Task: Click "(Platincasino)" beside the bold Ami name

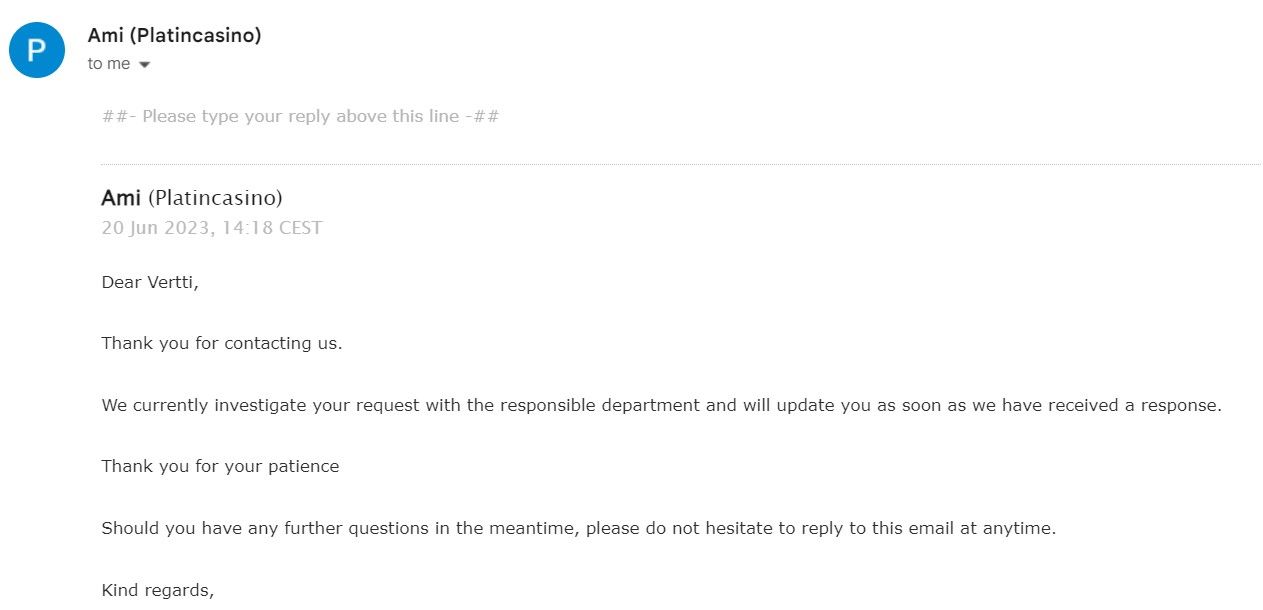Action: point(216,198)
